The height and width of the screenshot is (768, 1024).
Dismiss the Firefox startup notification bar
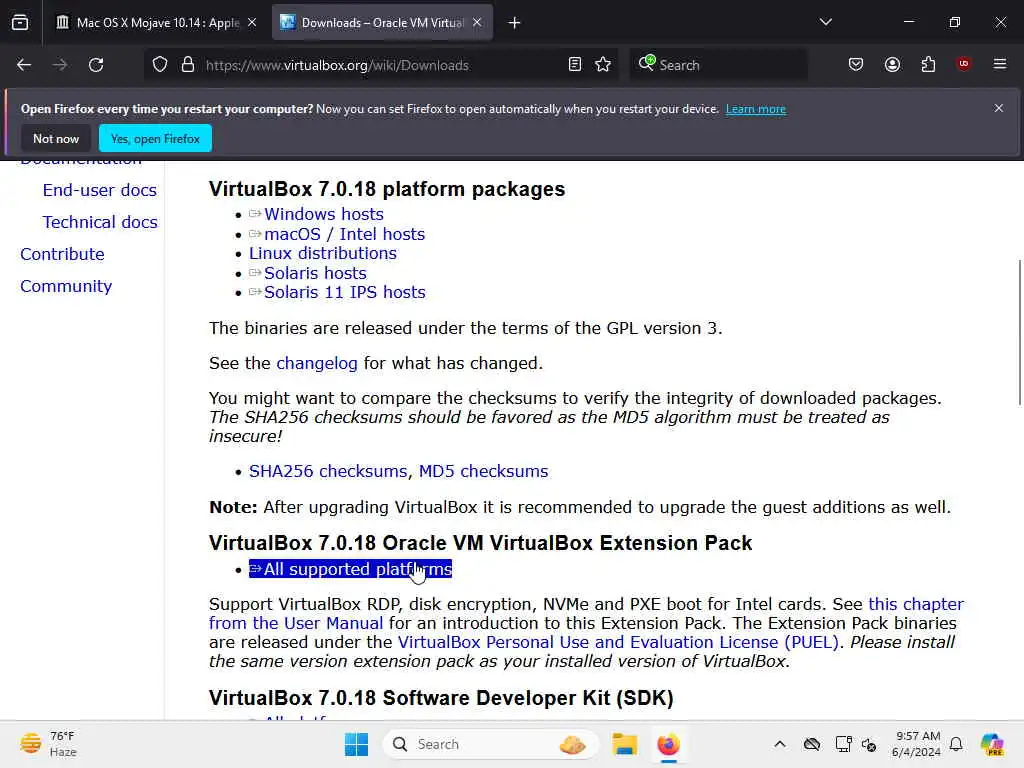coord(999,108)
